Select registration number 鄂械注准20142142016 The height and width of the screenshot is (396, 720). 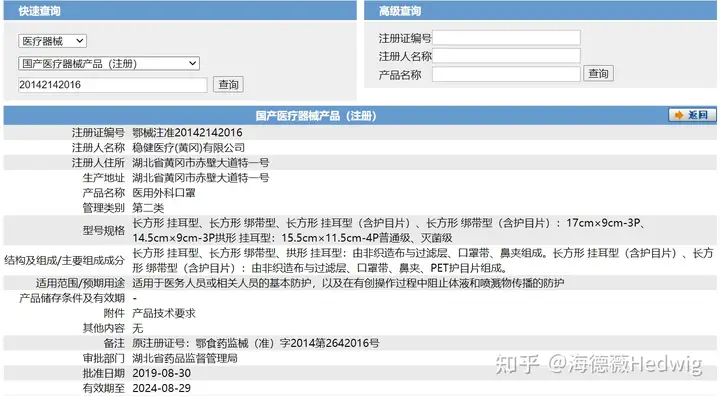point(187,132)
